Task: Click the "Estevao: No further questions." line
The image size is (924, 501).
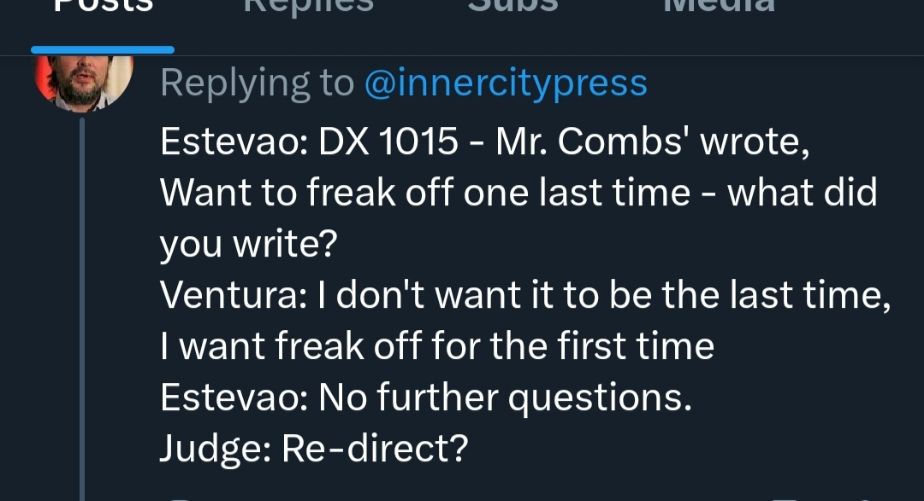Action: [426, 398]
